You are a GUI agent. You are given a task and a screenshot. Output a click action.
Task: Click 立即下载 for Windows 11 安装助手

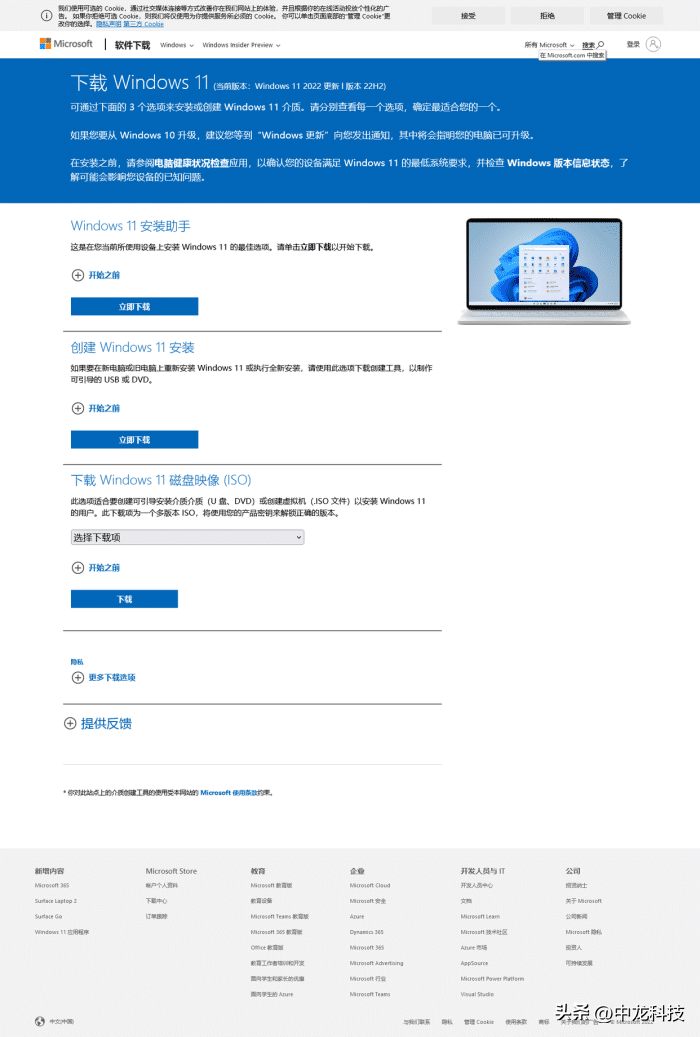click(134, 306)
